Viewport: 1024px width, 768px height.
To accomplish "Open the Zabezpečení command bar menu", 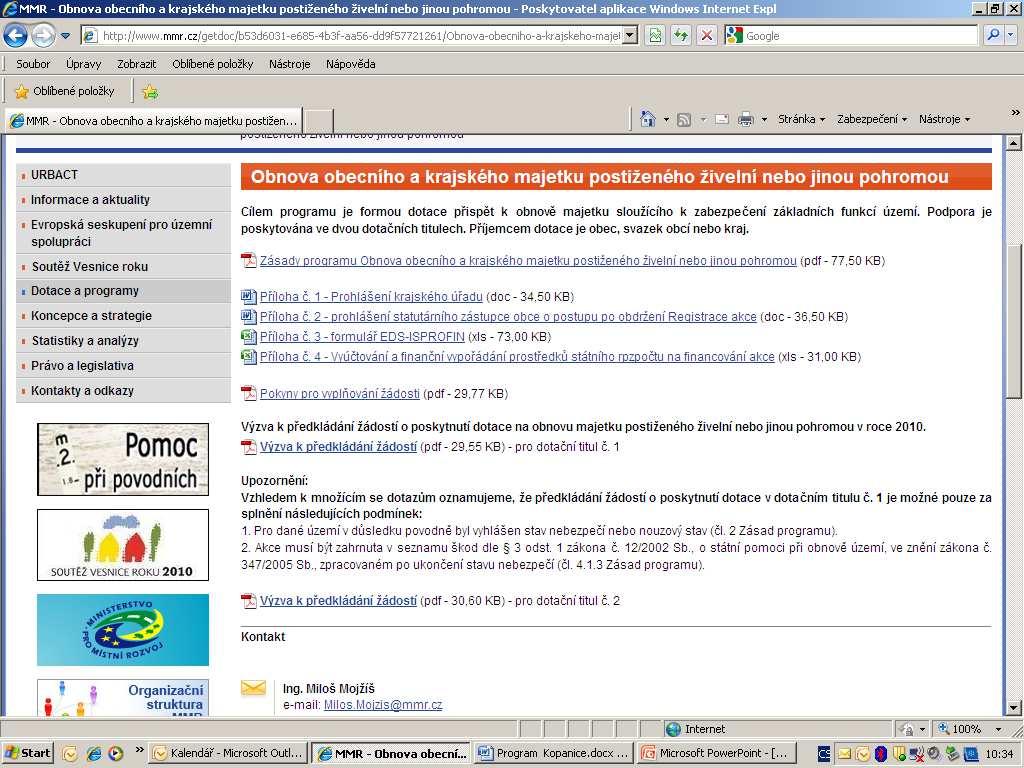I will point(872,120).
